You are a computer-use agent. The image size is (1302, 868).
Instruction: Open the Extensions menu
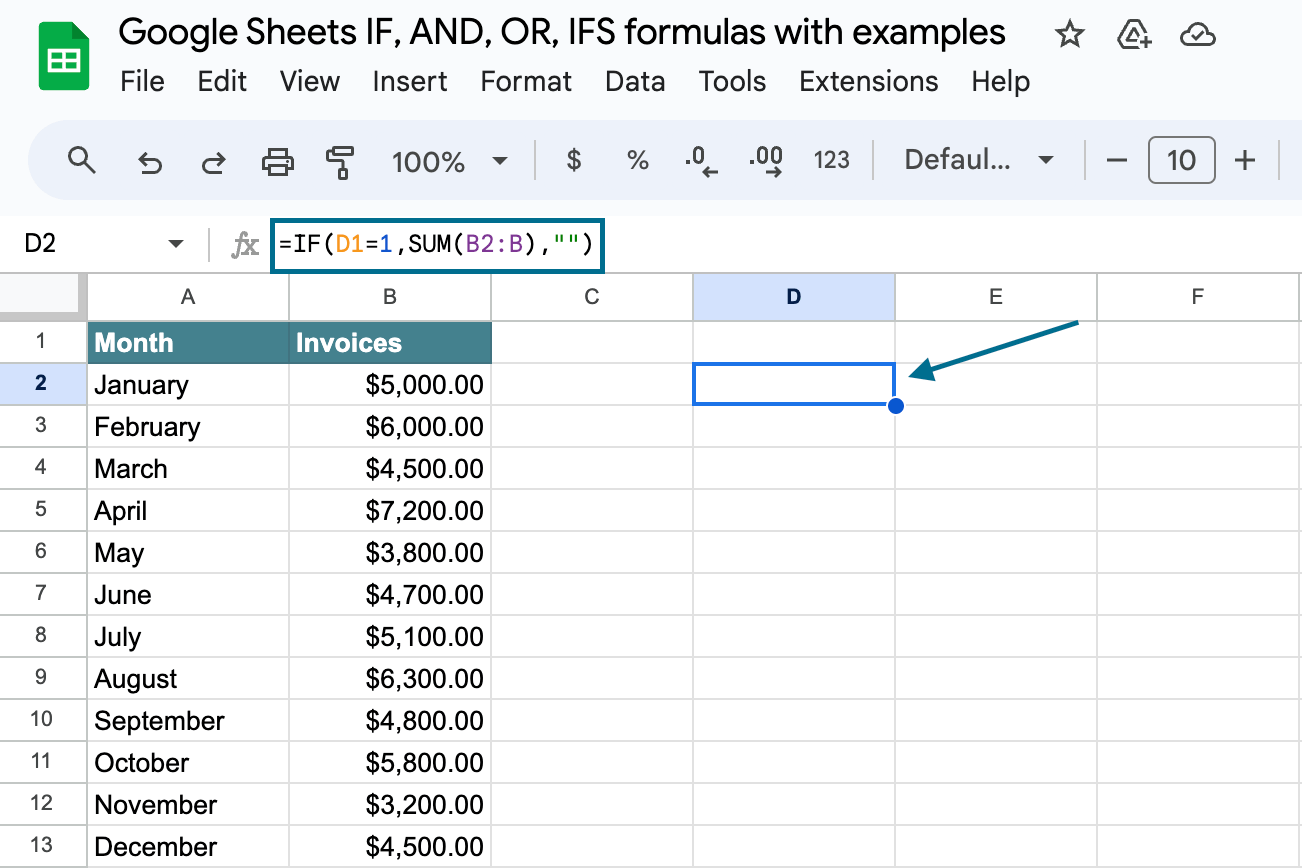pyautogui.click(x=868, y=81)
